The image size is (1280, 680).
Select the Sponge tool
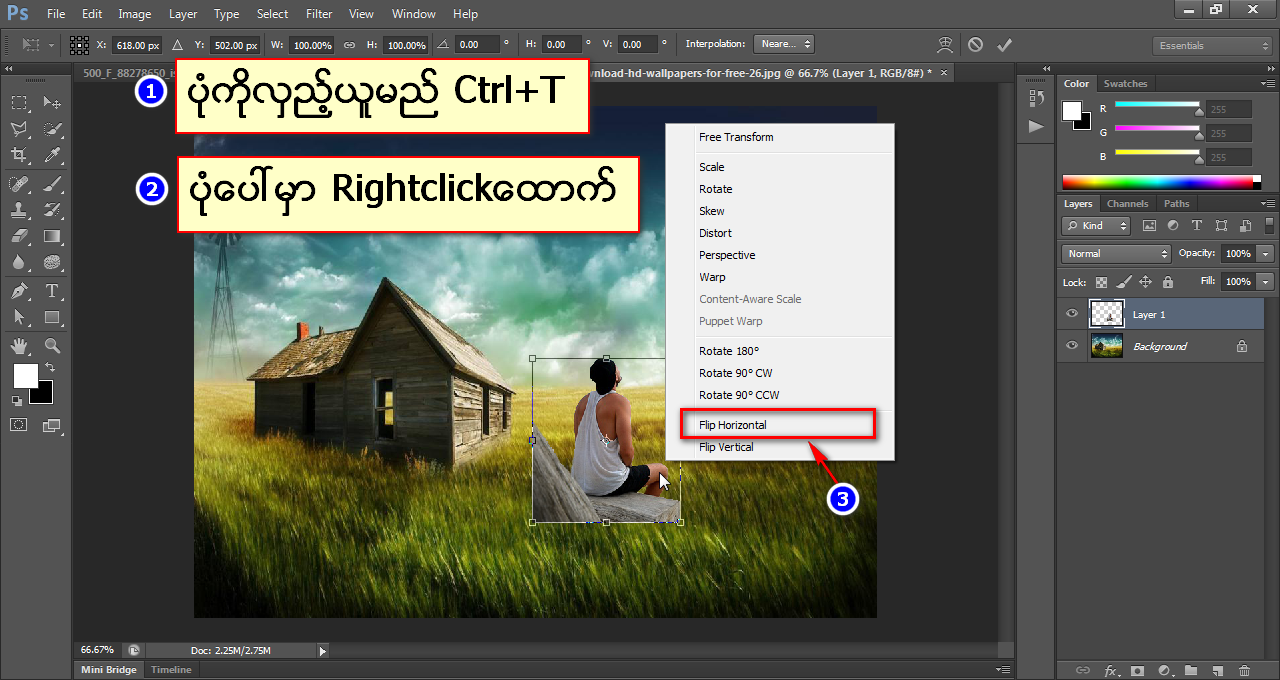53,262
